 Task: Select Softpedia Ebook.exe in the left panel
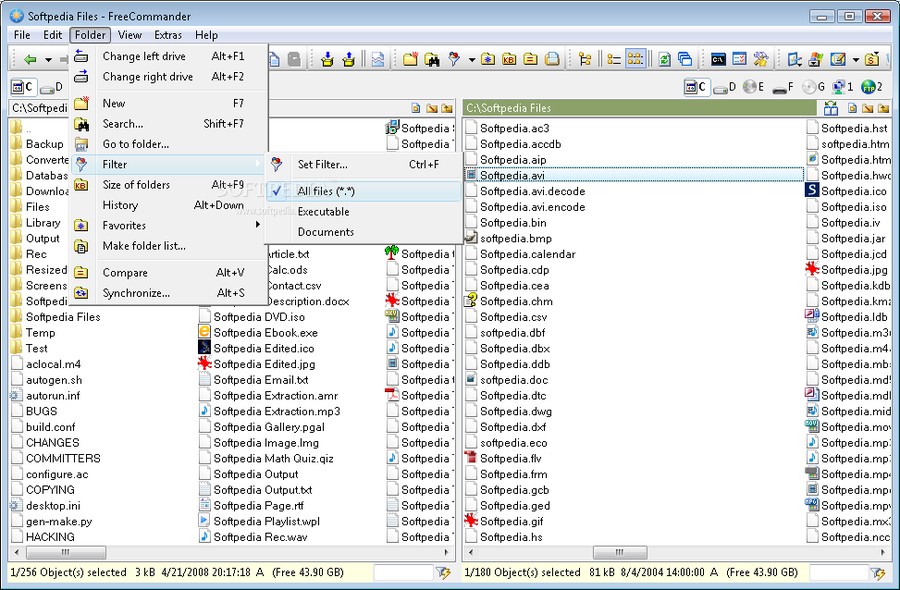[x=258, y=332]
